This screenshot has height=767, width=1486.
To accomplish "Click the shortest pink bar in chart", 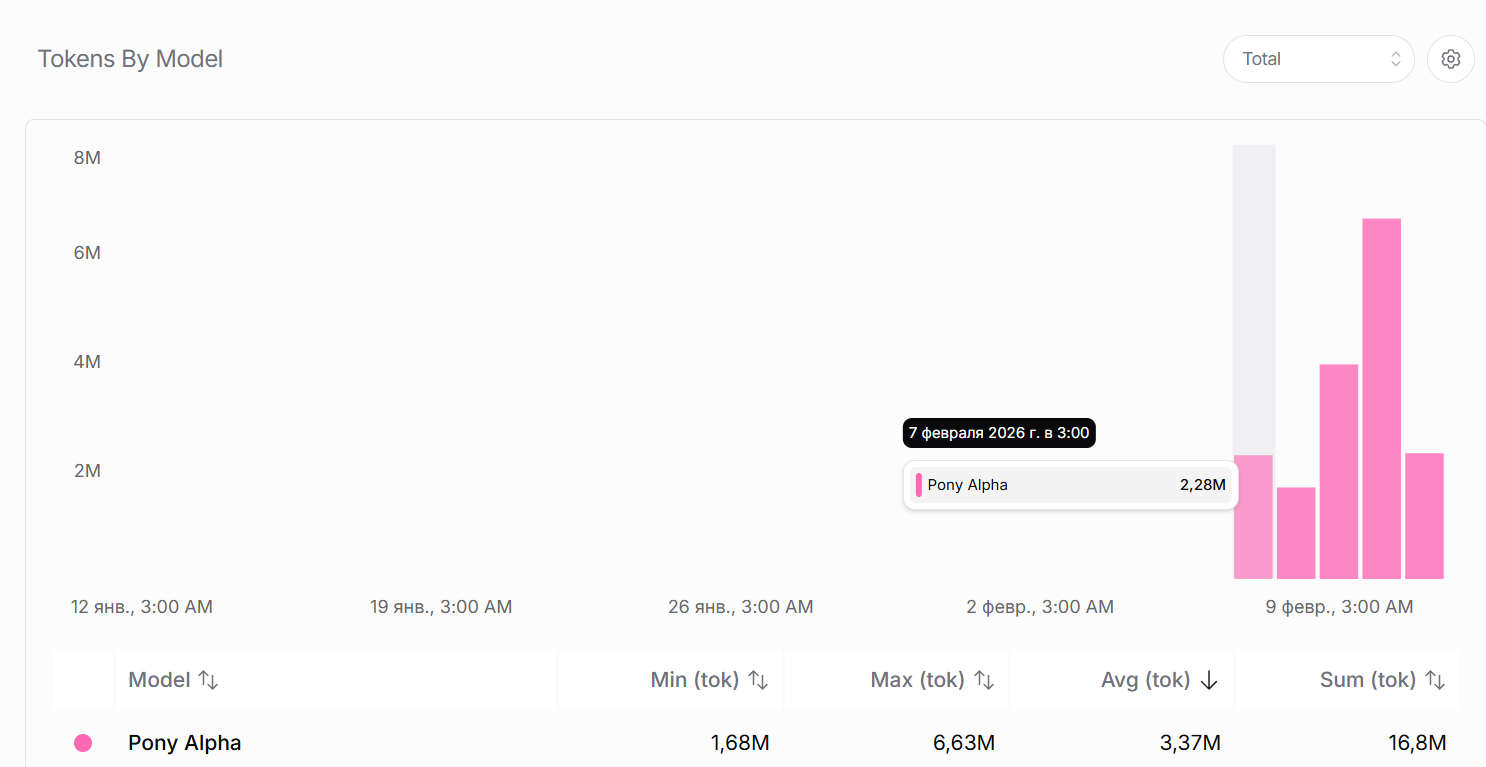I will pos(1296,533).
